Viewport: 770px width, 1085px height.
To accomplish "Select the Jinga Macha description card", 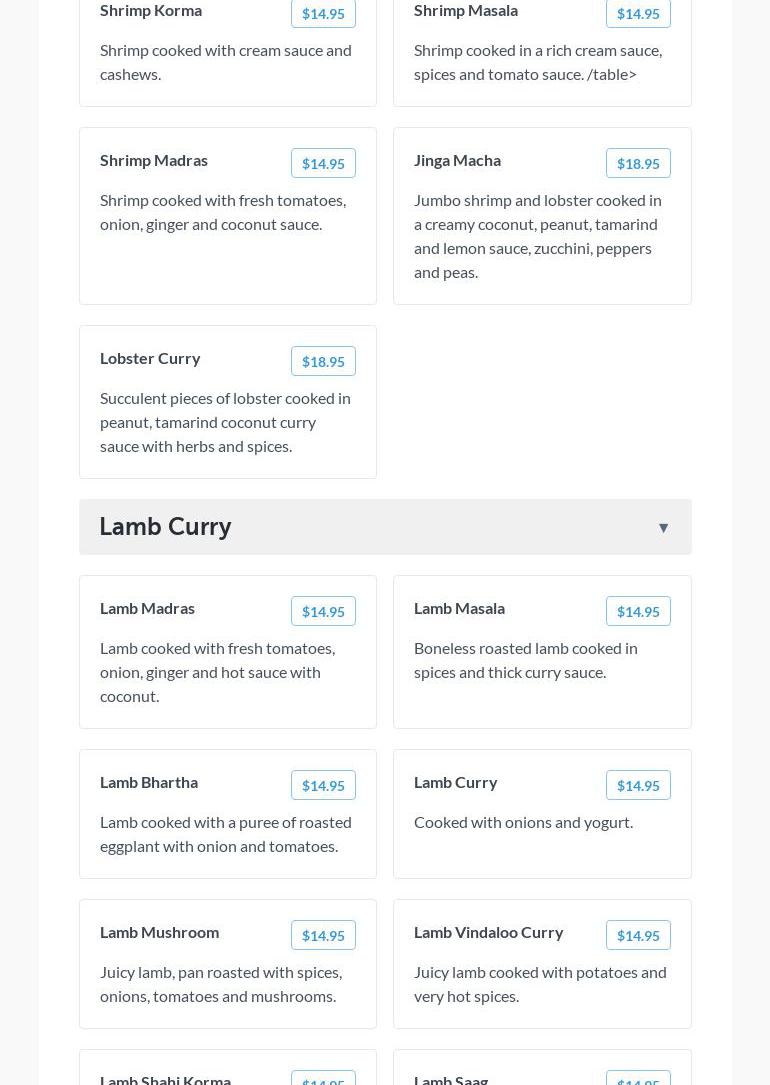I will (538, 236).
